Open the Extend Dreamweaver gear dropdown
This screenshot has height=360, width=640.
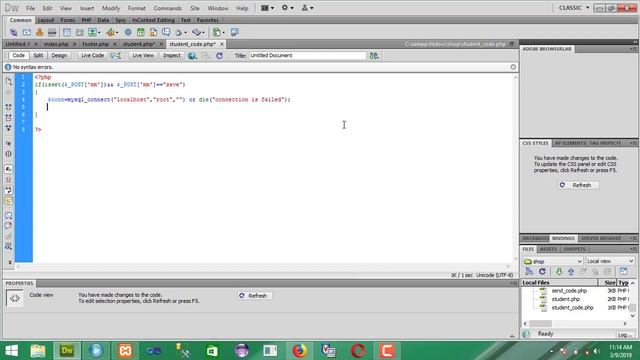click(287, 8)
